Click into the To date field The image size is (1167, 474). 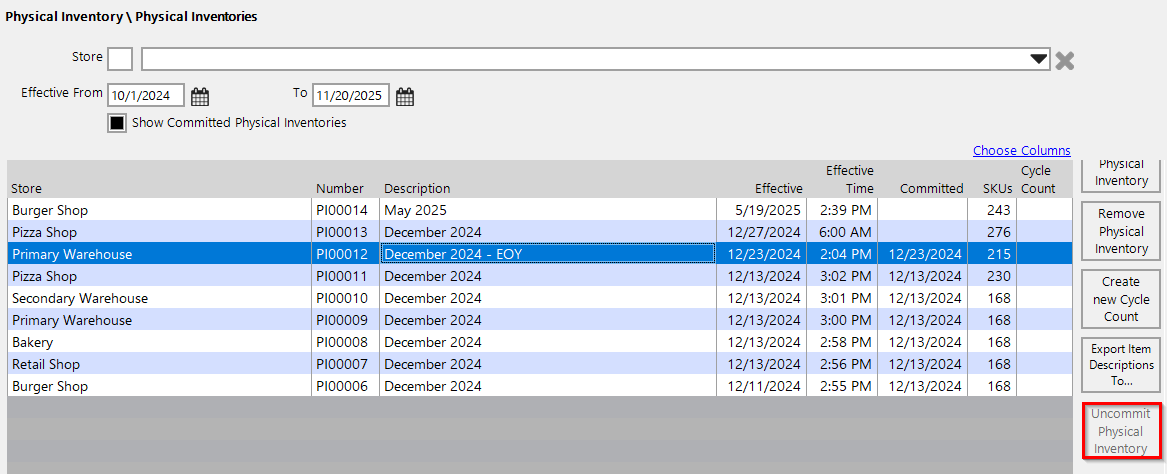pos(350,96)
